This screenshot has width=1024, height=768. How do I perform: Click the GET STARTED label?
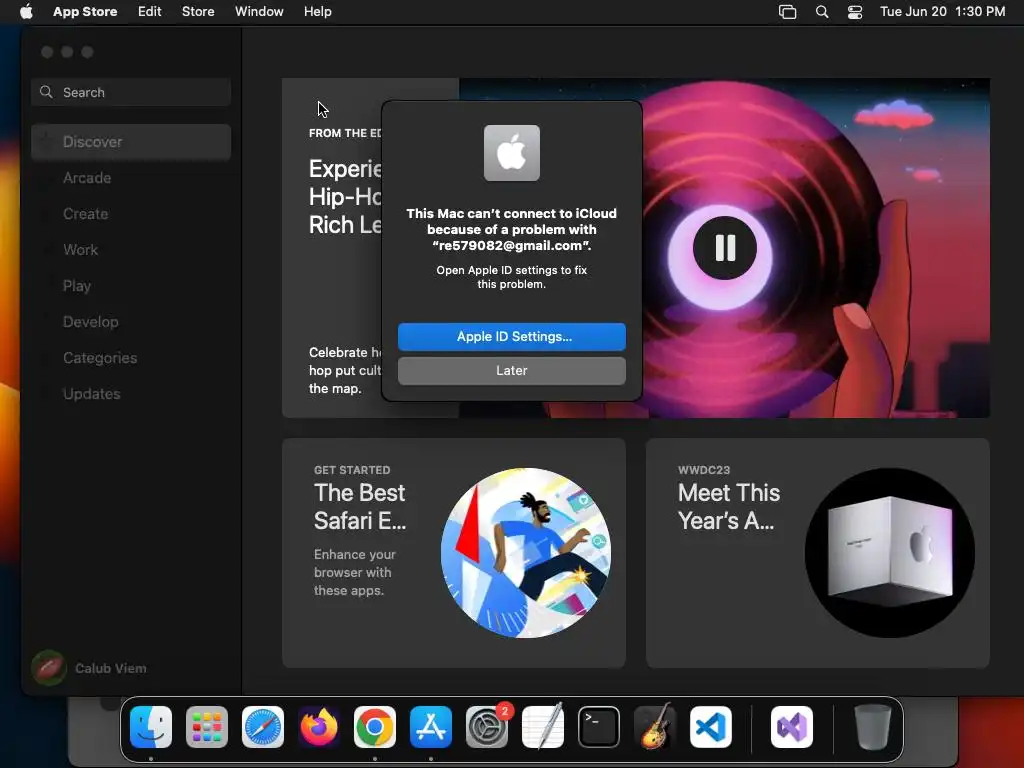[x=352, y=470]
